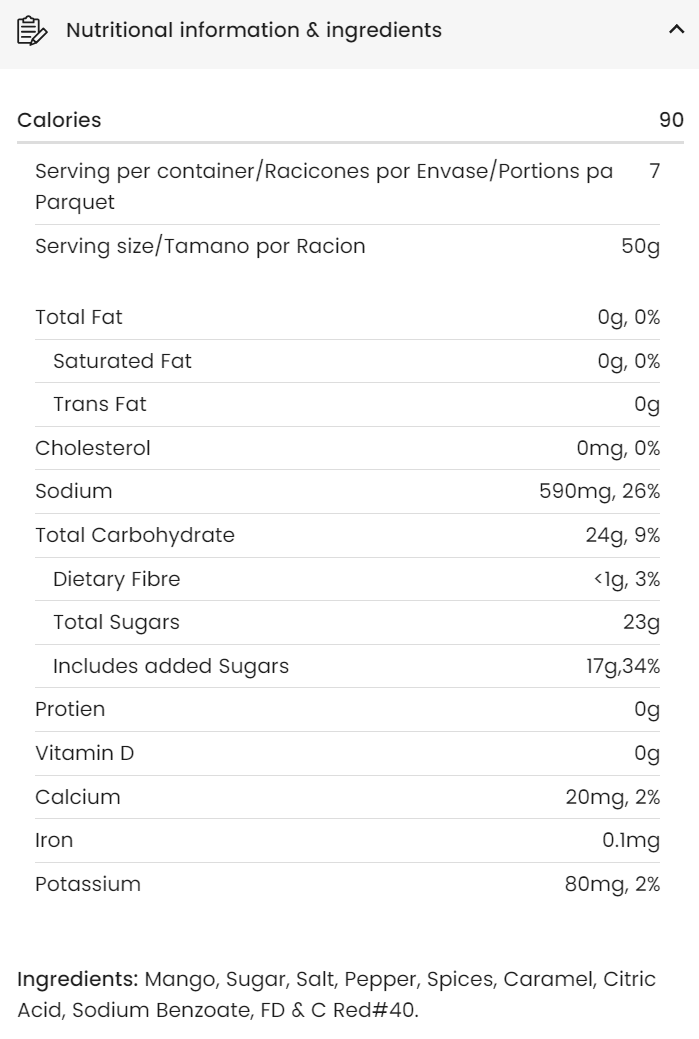
Task: Click the Vitamin D label
Action: tap(84, 753)
